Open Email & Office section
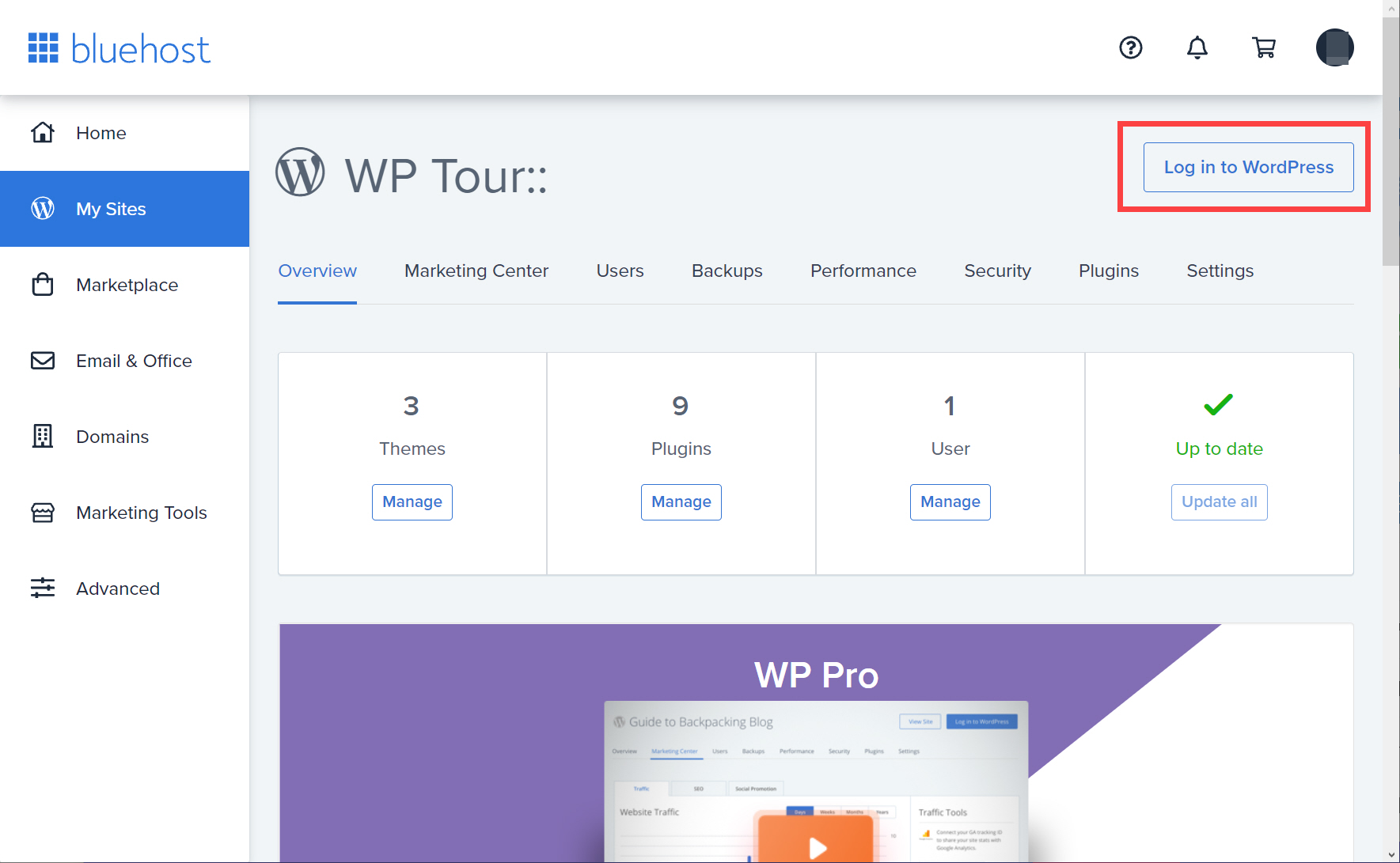1400x863 pixels. point(124,361)
